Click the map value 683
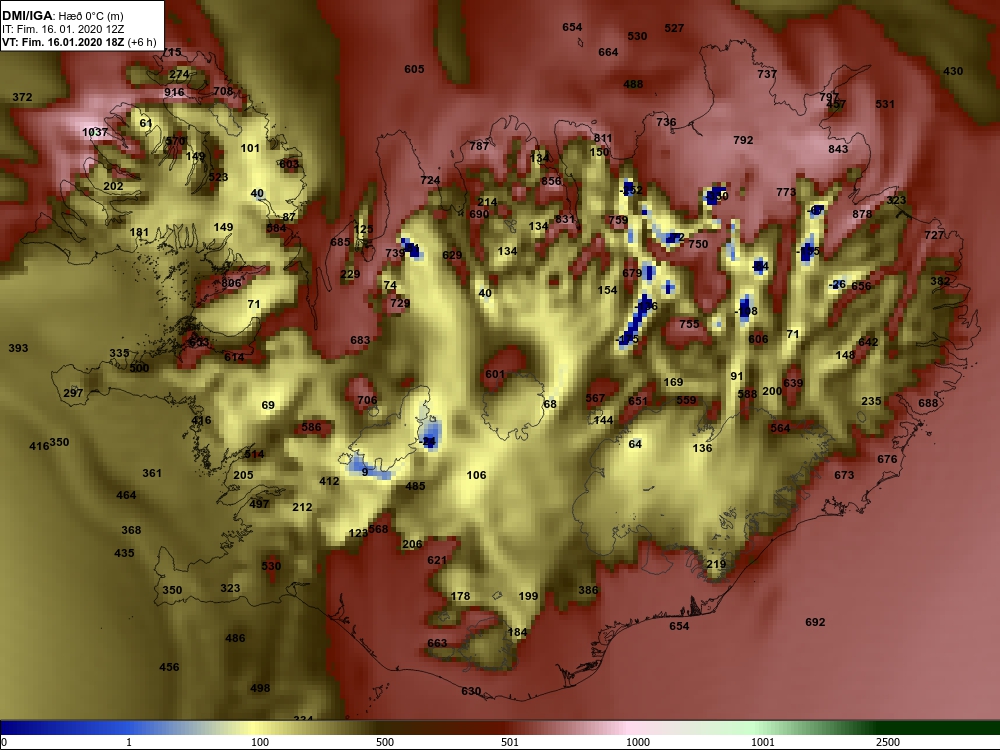 click(360, 341)
